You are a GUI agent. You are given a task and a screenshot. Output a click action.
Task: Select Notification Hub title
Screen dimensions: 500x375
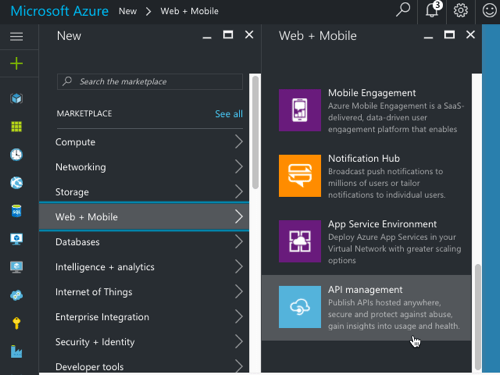point(364,158)
